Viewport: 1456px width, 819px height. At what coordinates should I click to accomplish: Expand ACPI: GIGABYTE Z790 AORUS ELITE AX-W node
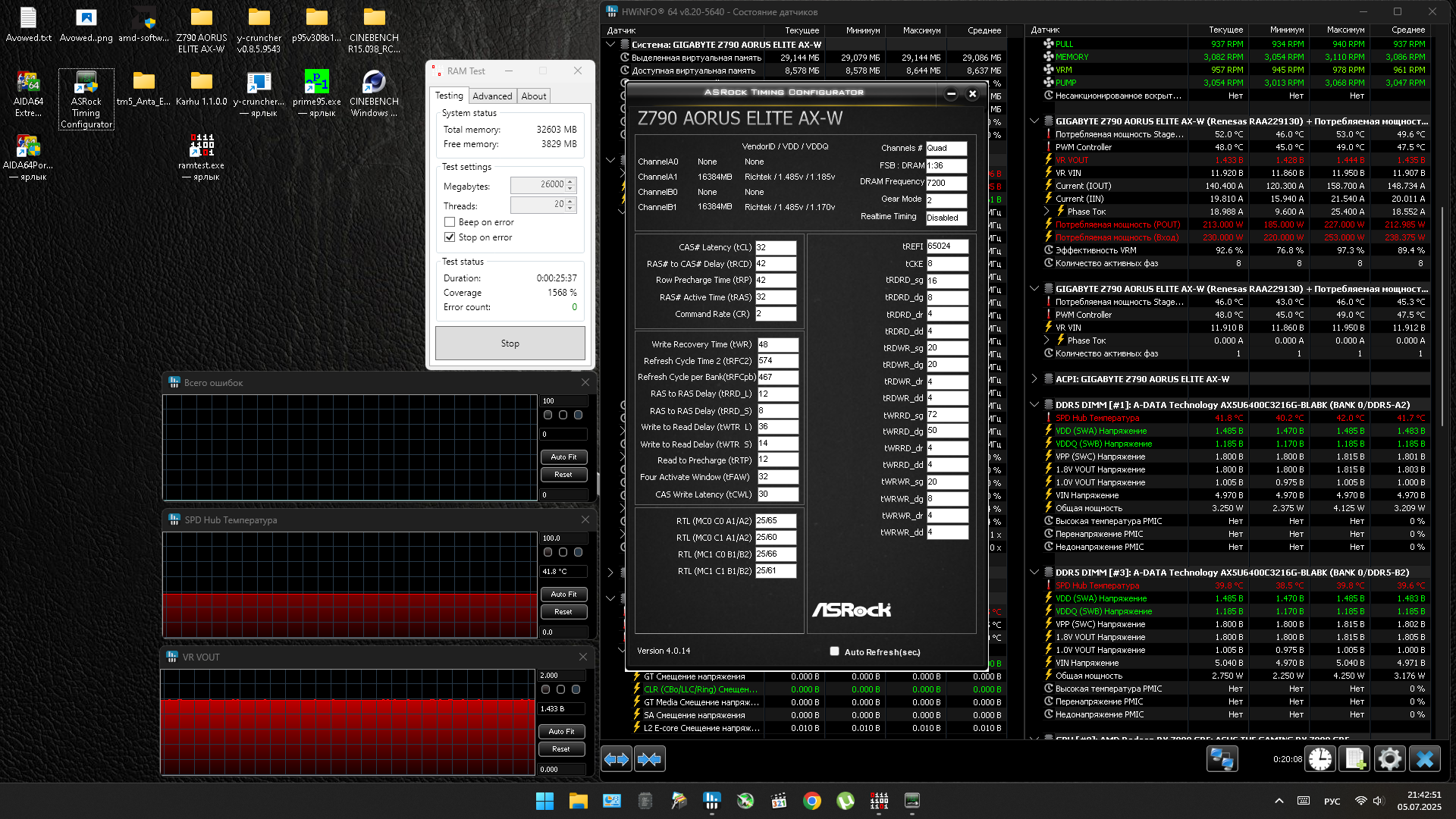1034,379
